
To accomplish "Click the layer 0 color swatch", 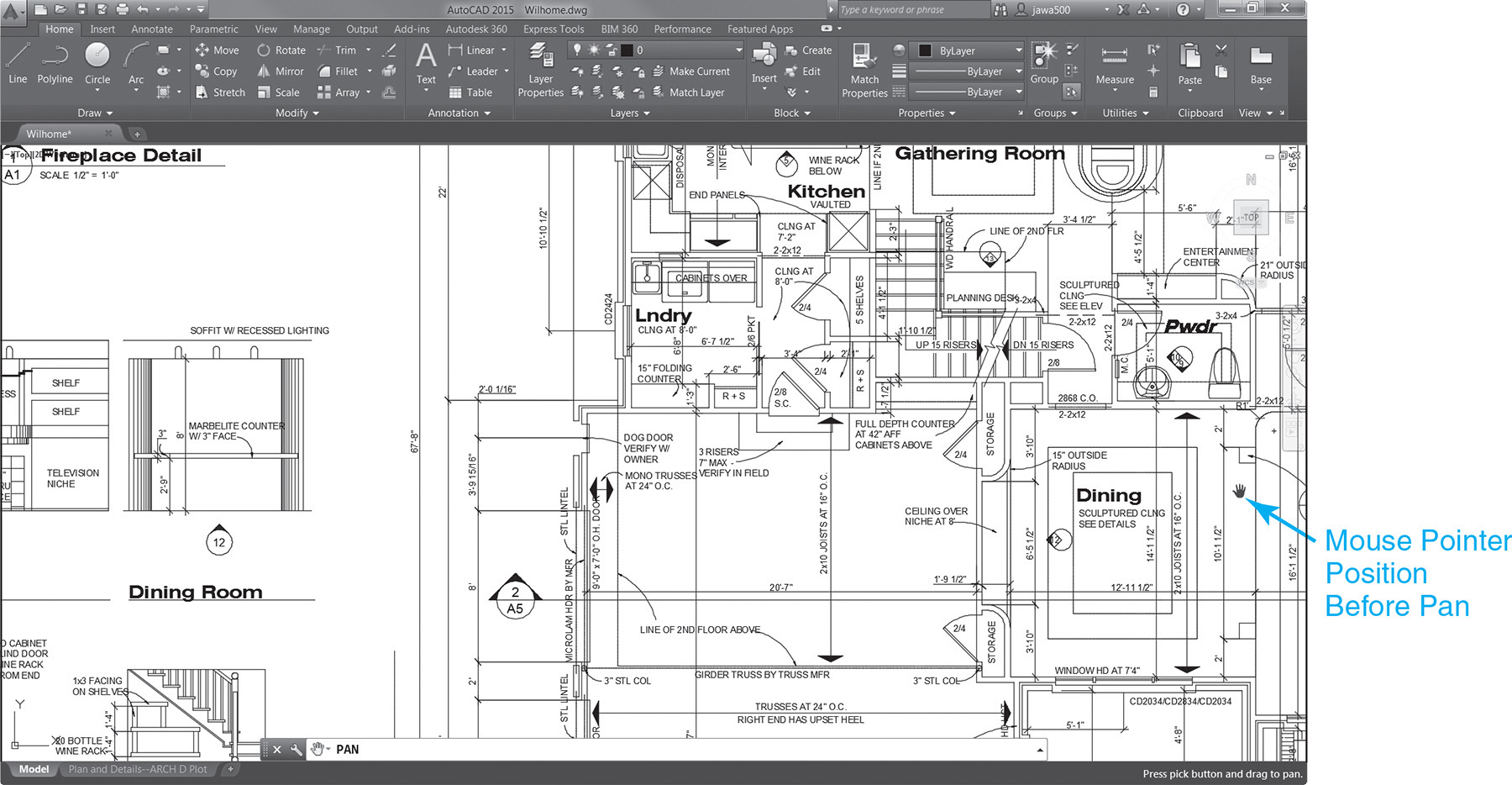I will [626, 50].
